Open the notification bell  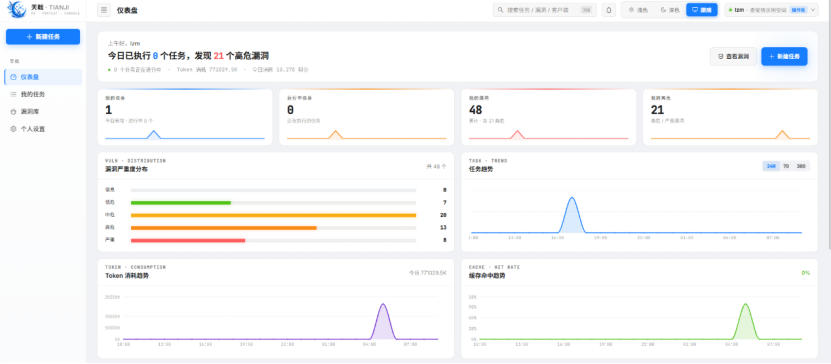[608, 10]
